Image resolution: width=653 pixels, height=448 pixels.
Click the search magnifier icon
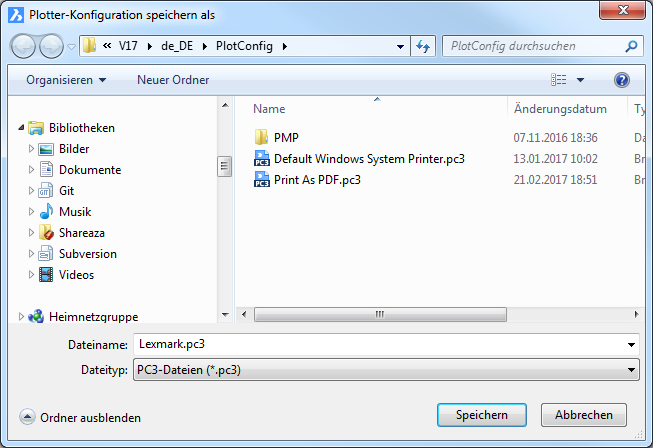630,46
